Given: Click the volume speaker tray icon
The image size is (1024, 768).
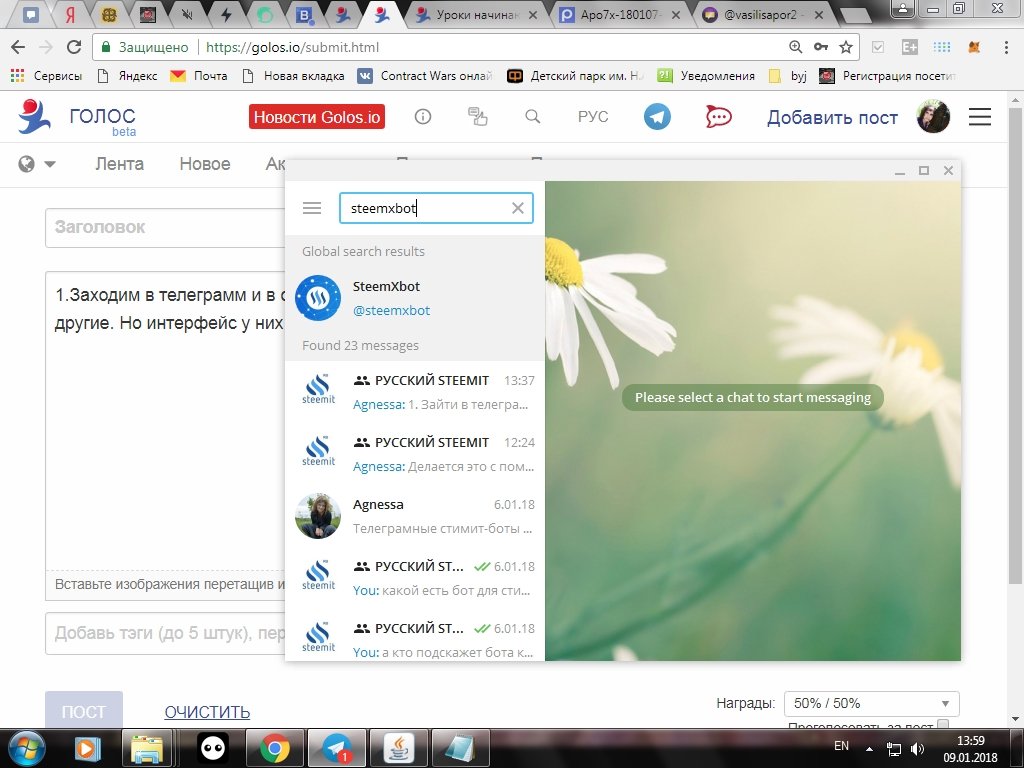Looking at the screenshot, I should (918, 748).
